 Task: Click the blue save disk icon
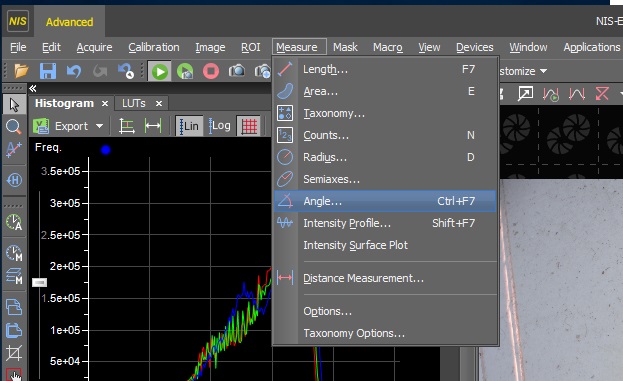click(48, 72)
